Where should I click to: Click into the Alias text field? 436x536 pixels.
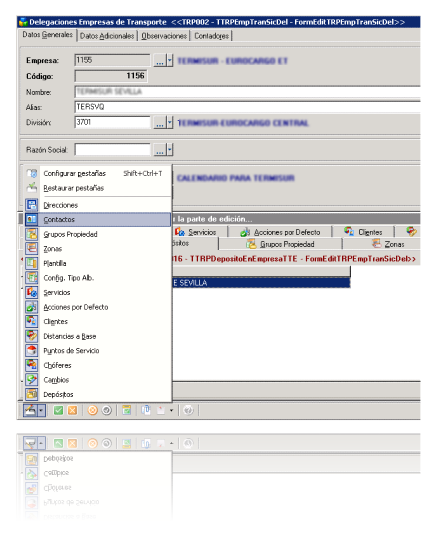pos(247,107)
